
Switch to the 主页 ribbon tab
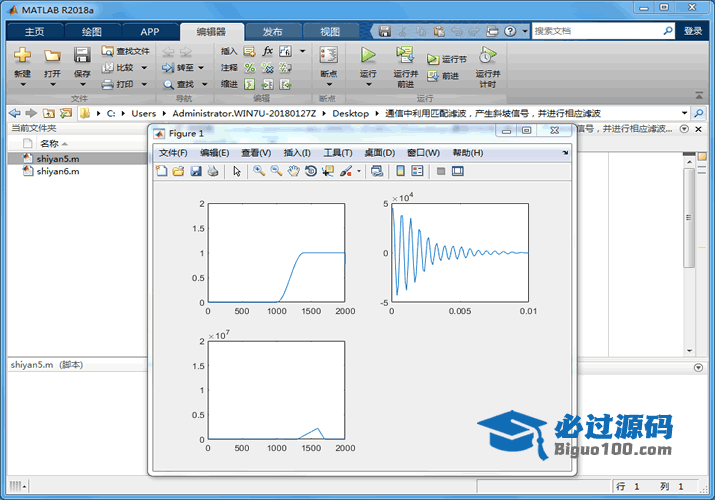(34, 31)
